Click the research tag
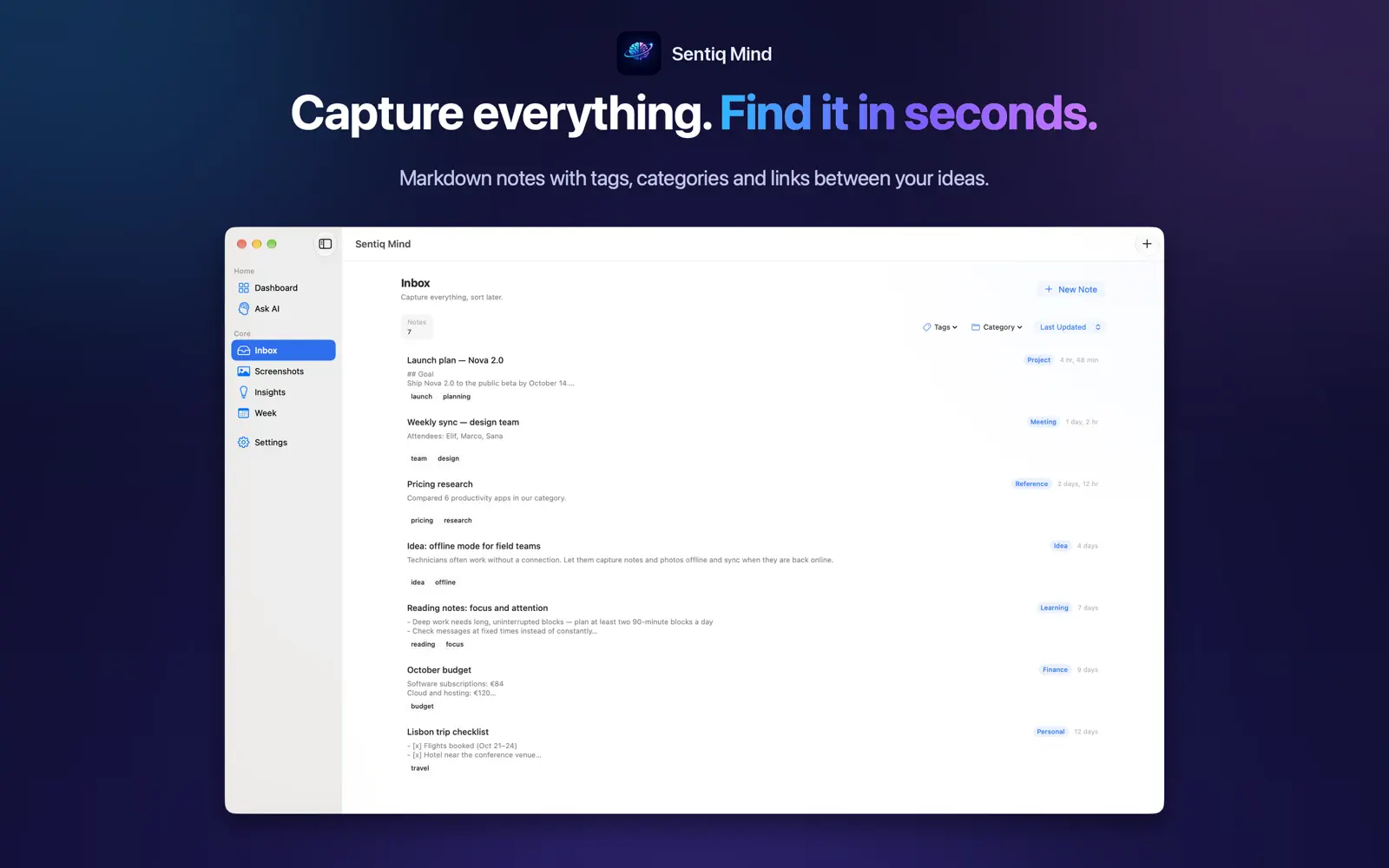The height and width of the screenshot is (868, 1389). pyautogui.click(x=458, y=521)
